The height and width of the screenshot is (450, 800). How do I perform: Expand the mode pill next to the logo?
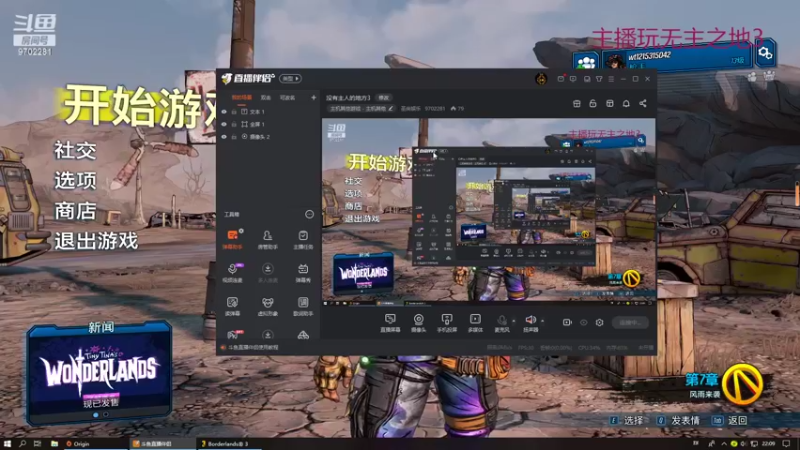pyautogui.click(x=290, y=79)
